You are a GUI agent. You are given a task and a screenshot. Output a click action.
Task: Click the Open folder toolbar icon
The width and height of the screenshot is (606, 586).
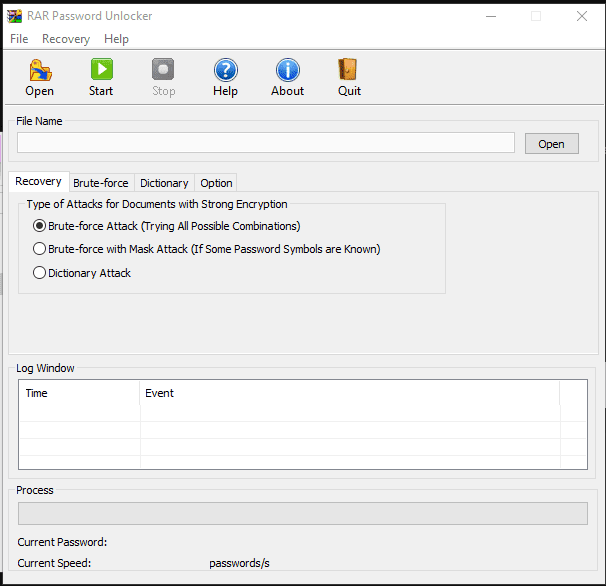click(x=40, y=71)
